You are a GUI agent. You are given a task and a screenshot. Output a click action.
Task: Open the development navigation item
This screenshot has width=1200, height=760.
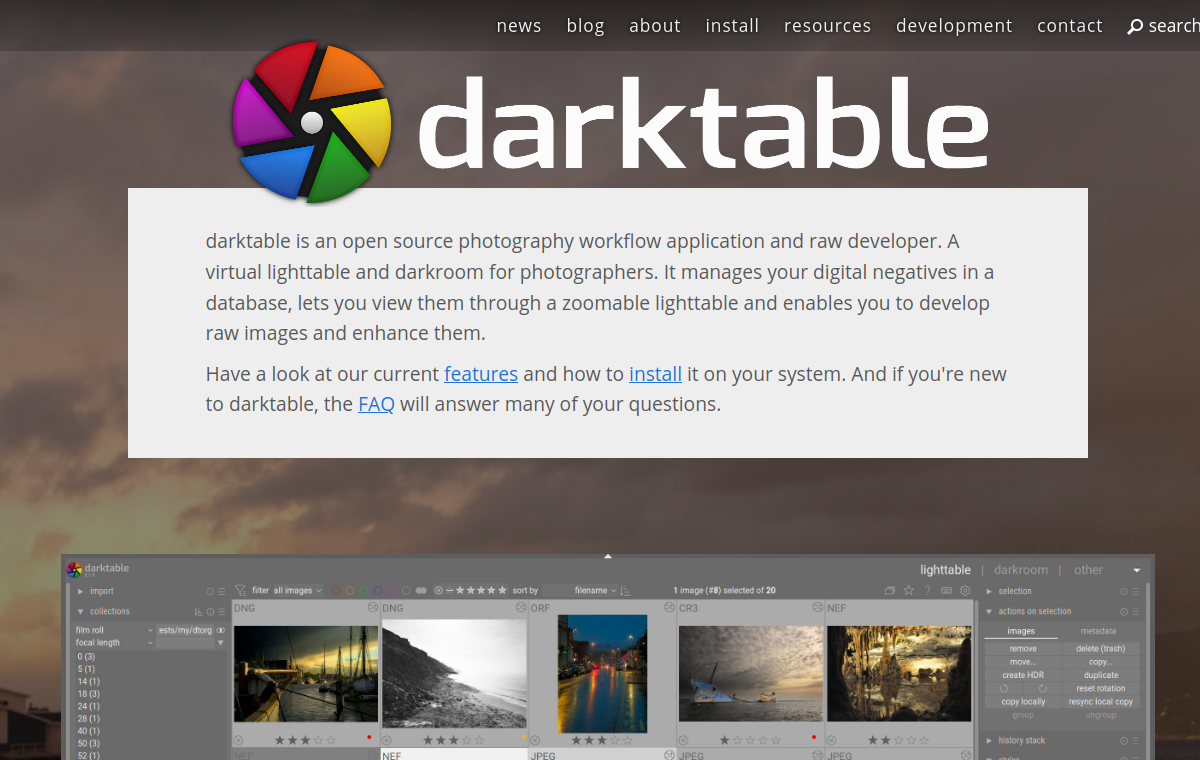[x=954, y=26]
